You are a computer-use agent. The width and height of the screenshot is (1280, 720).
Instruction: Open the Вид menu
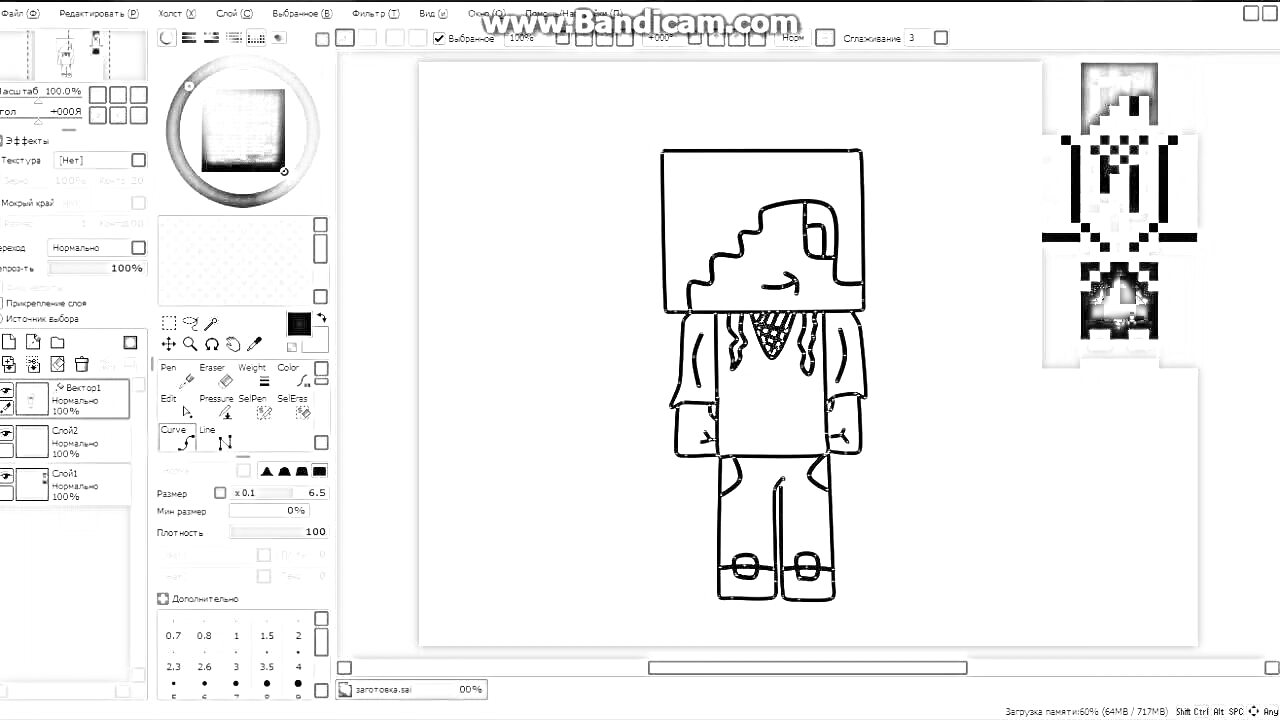coord(432,14)
